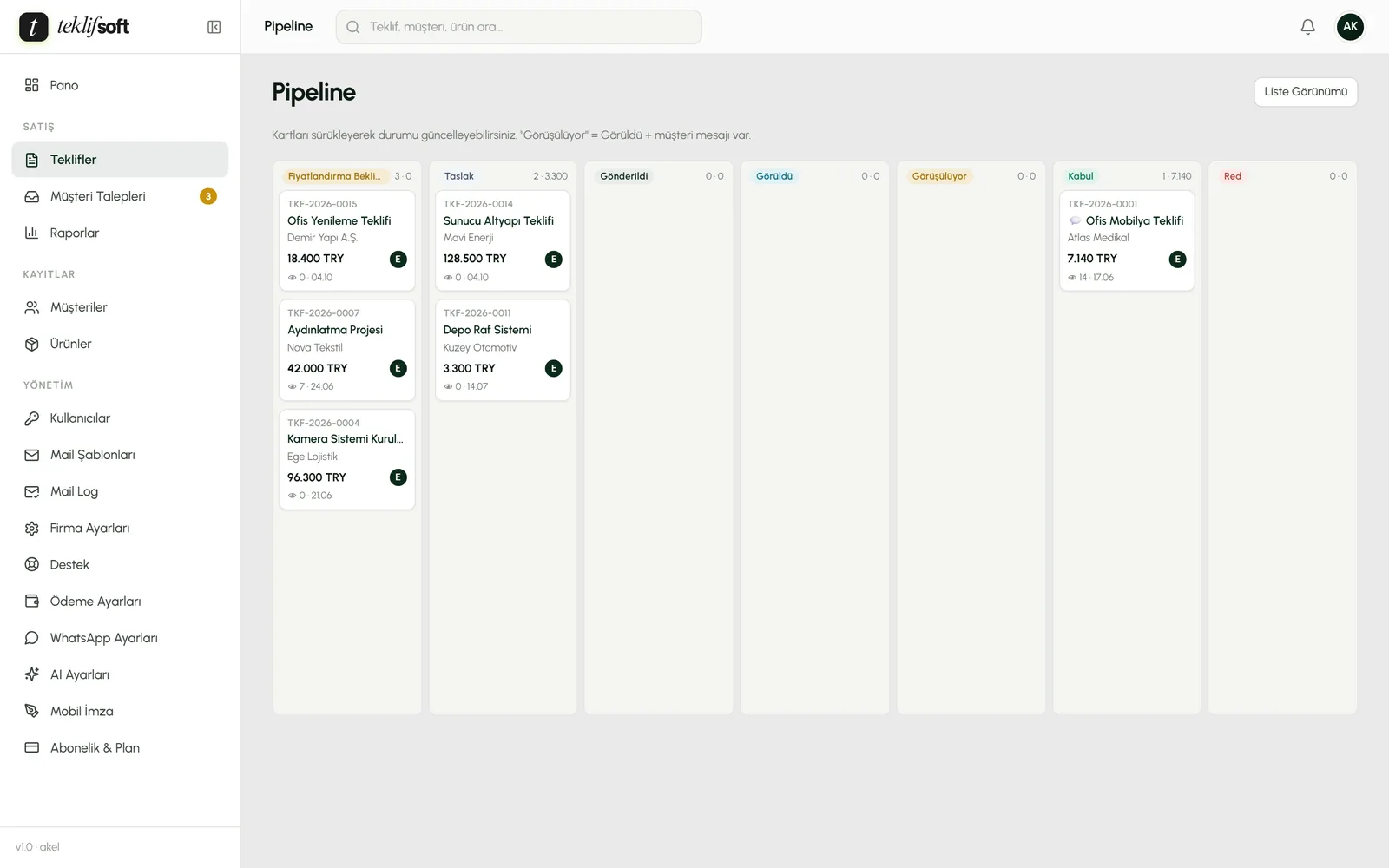Screen dimensions: 1389x868
Task: Open the AK user avatar menu
Action: click(1350, 27)
